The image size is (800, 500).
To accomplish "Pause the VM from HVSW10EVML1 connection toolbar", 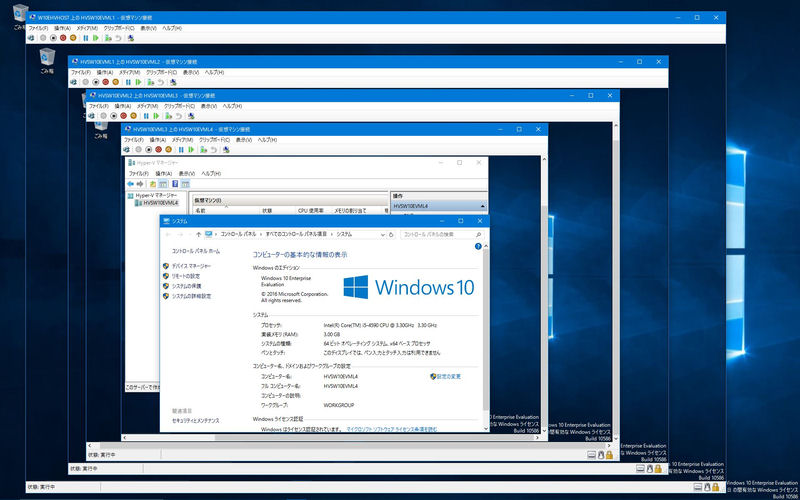I will [86, 38].
